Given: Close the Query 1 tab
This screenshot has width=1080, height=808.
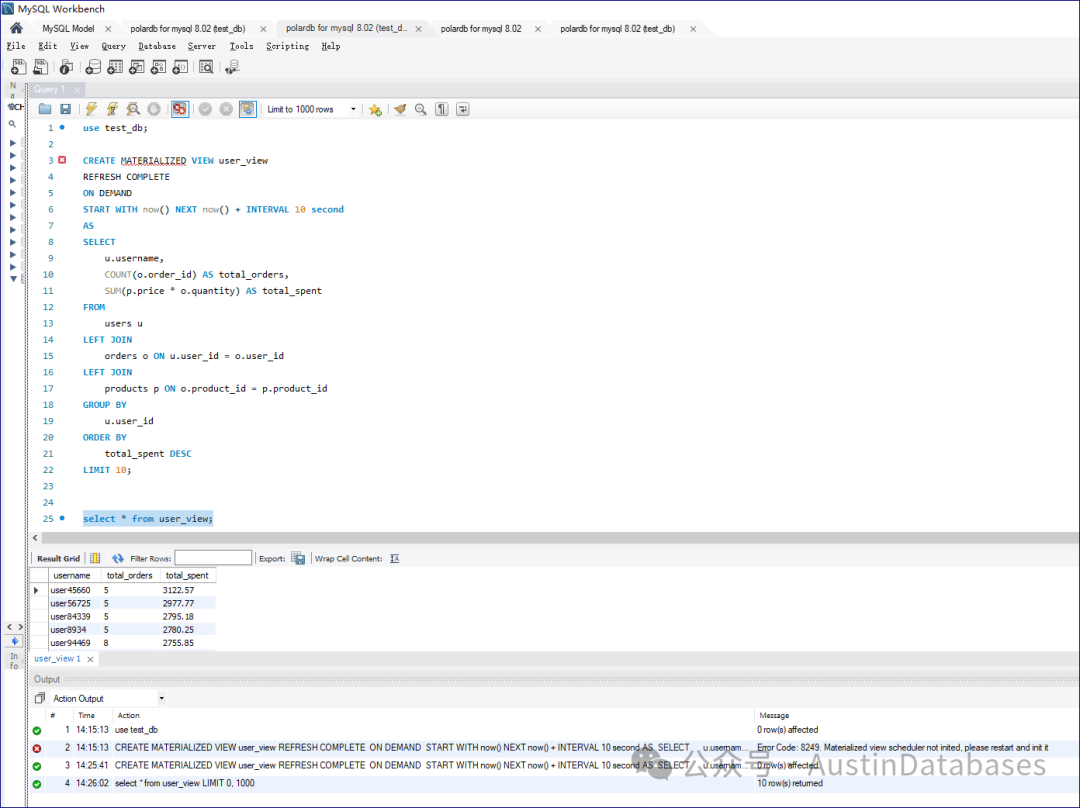Looking at the screenshot, I should coord(77,90).
